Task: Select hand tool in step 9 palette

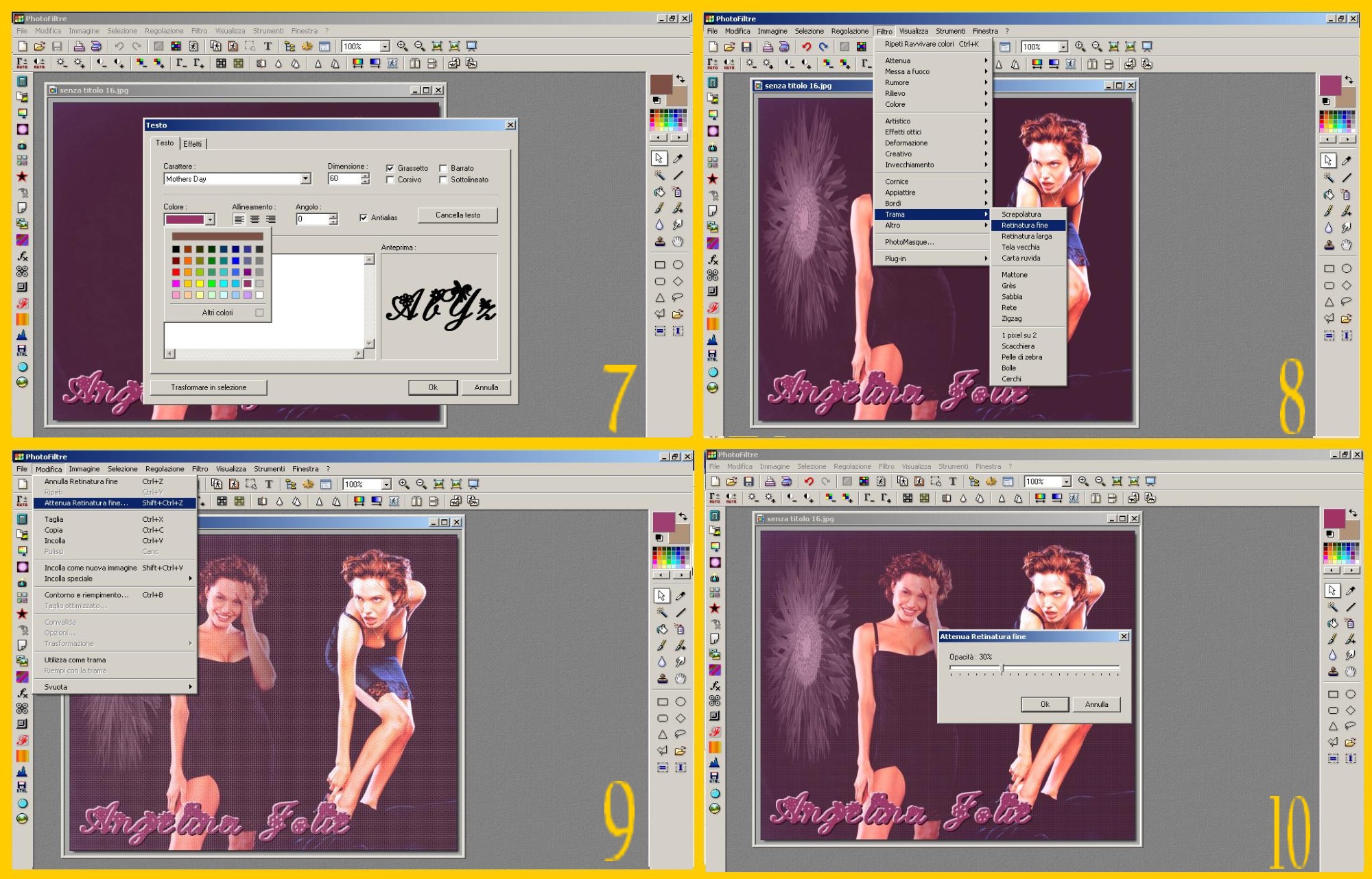Action: 680,679
